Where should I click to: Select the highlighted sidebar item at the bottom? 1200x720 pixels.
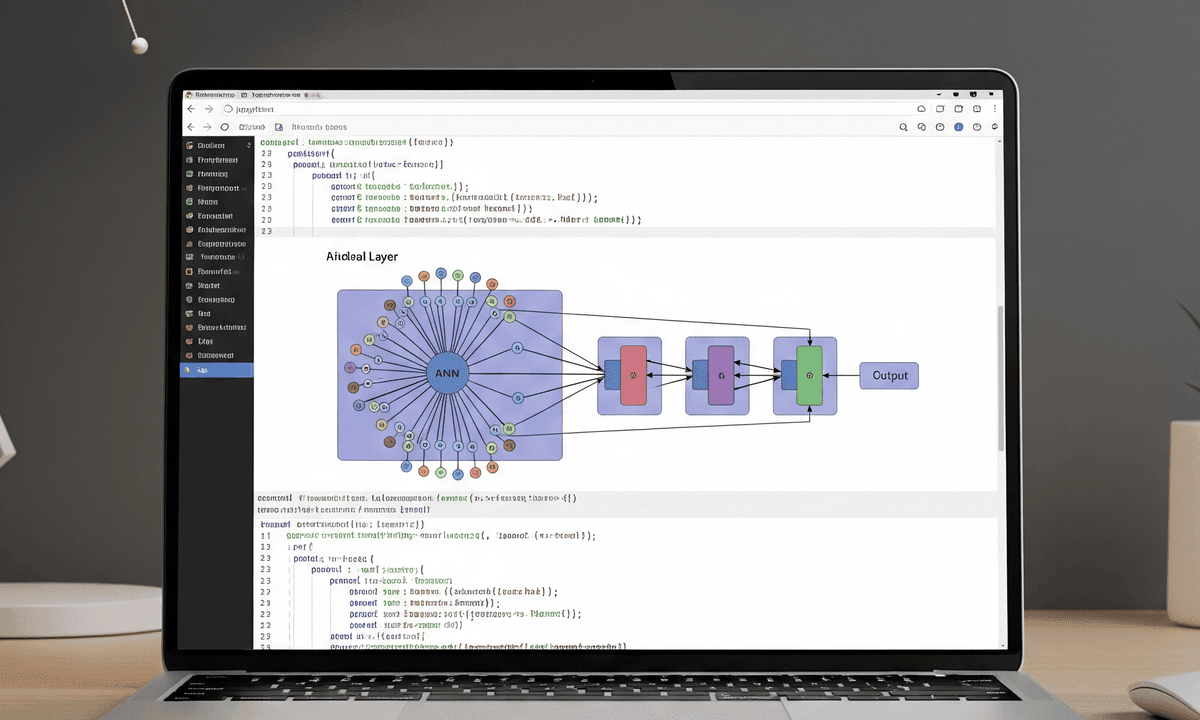(215, 370)
